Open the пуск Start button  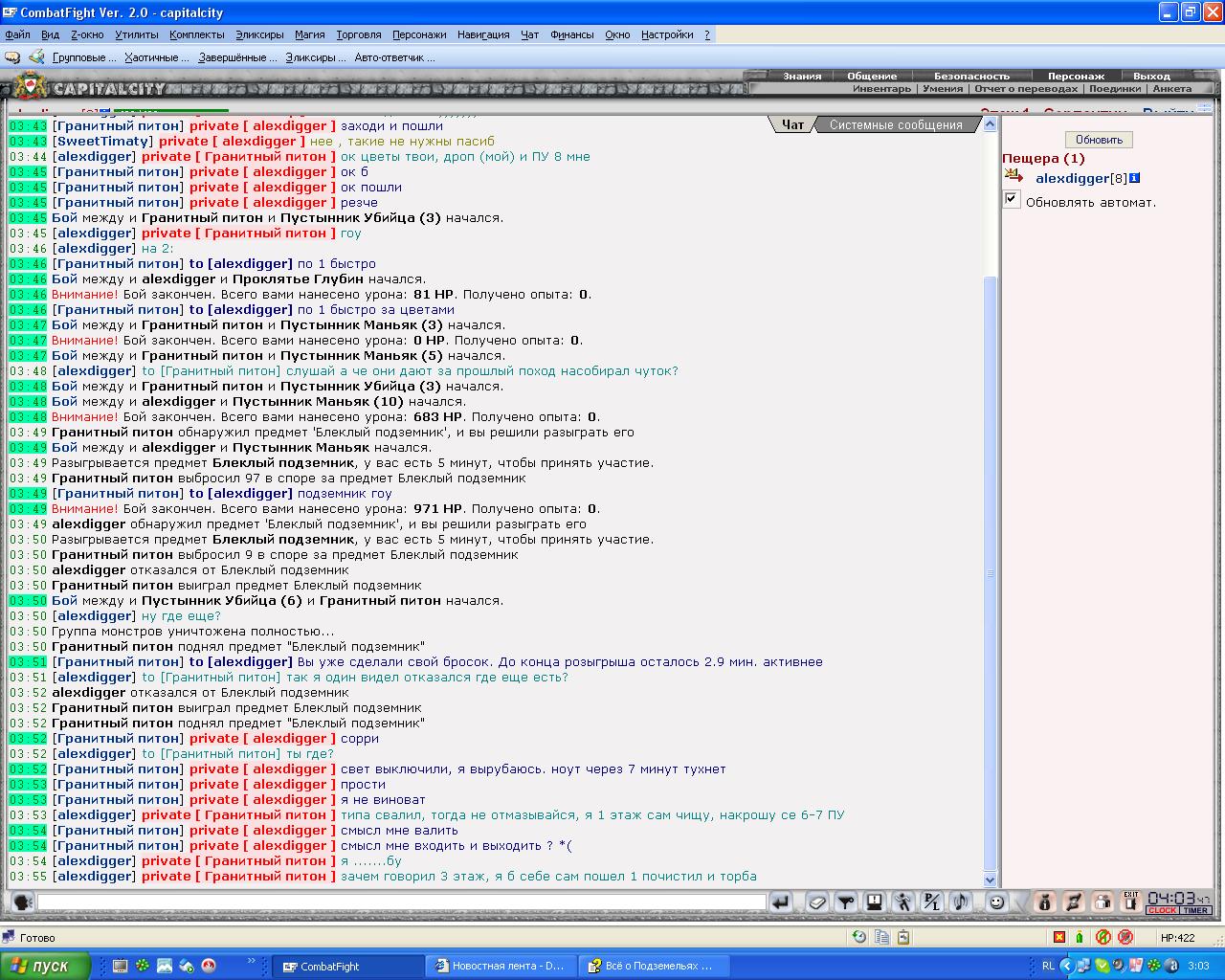point(46,966)
